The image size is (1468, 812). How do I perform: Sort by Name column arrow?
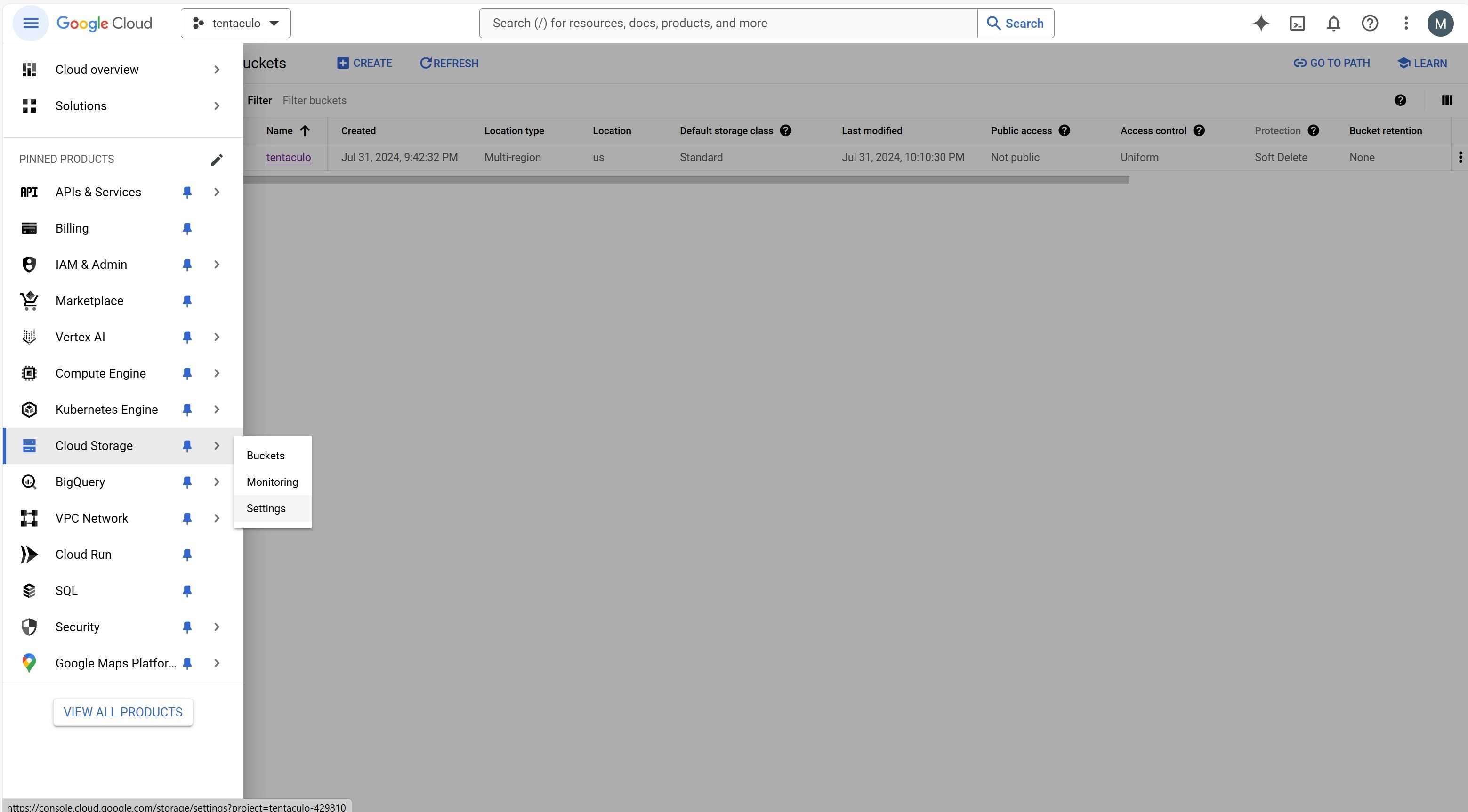click(305, 130)
